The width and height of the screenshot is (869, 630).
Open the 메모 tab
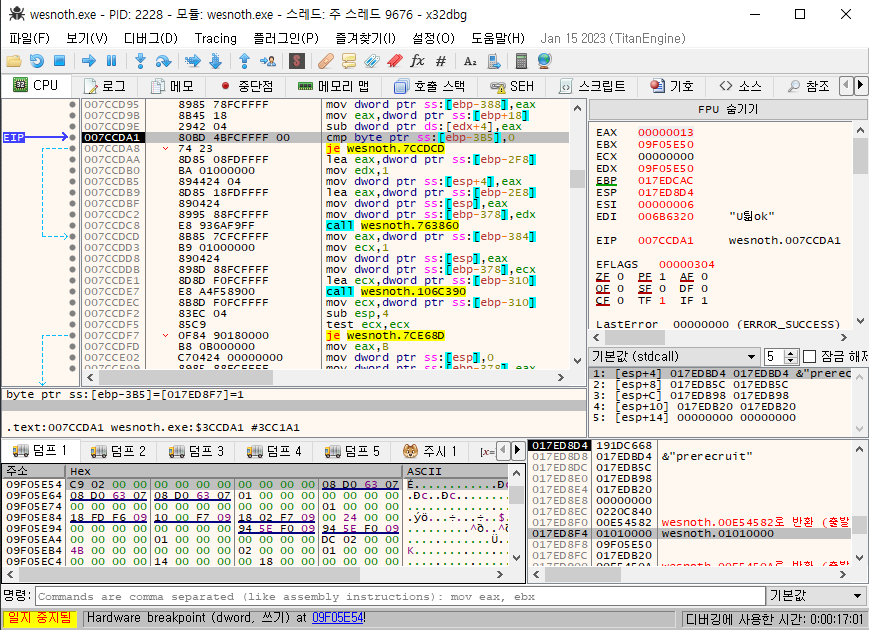click(172, 86)
